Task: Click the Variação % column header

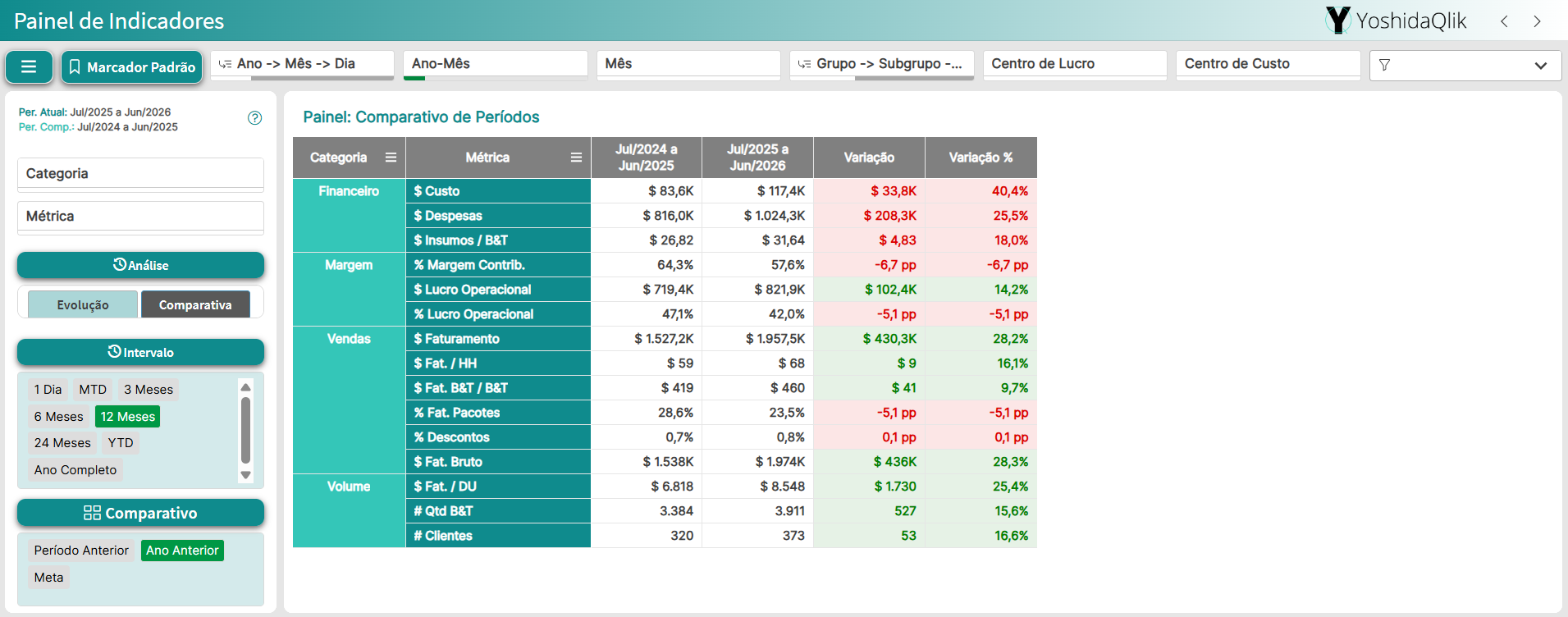Action: click(981, 158)
